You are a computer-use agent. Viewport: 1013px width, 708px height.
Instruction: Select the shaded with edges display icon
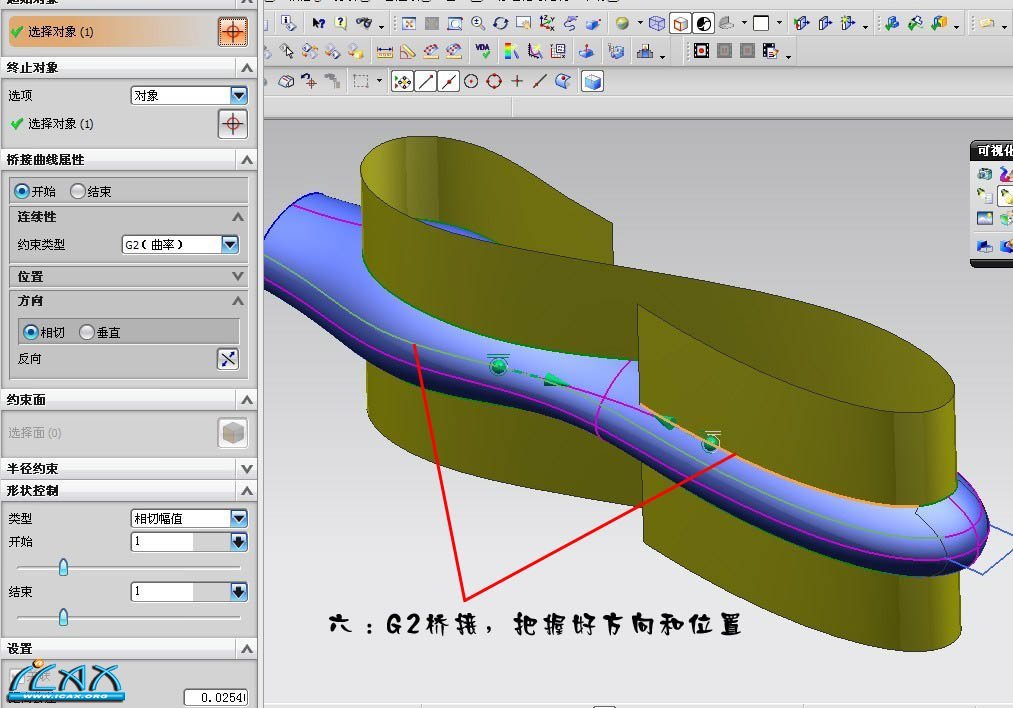680,23
